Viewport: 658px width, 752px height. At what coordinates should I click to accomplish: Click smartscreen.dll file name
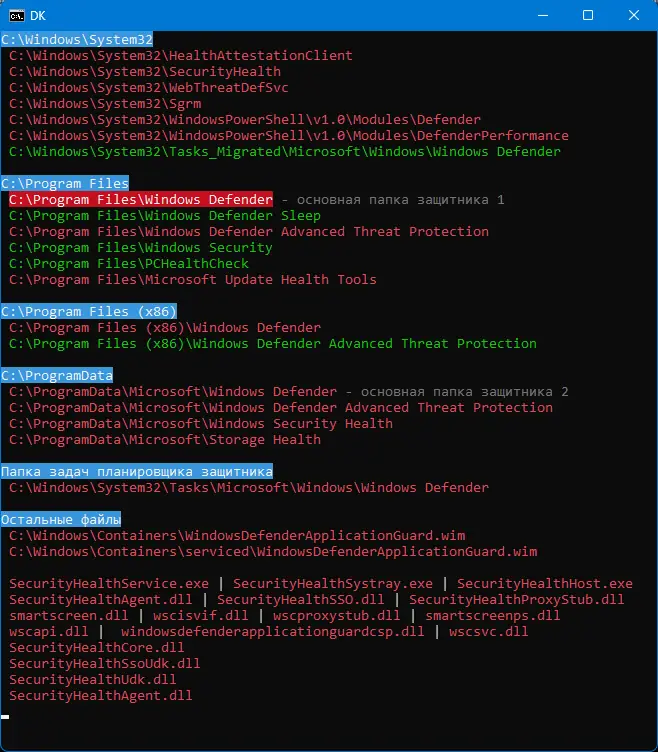pos(69,616)
